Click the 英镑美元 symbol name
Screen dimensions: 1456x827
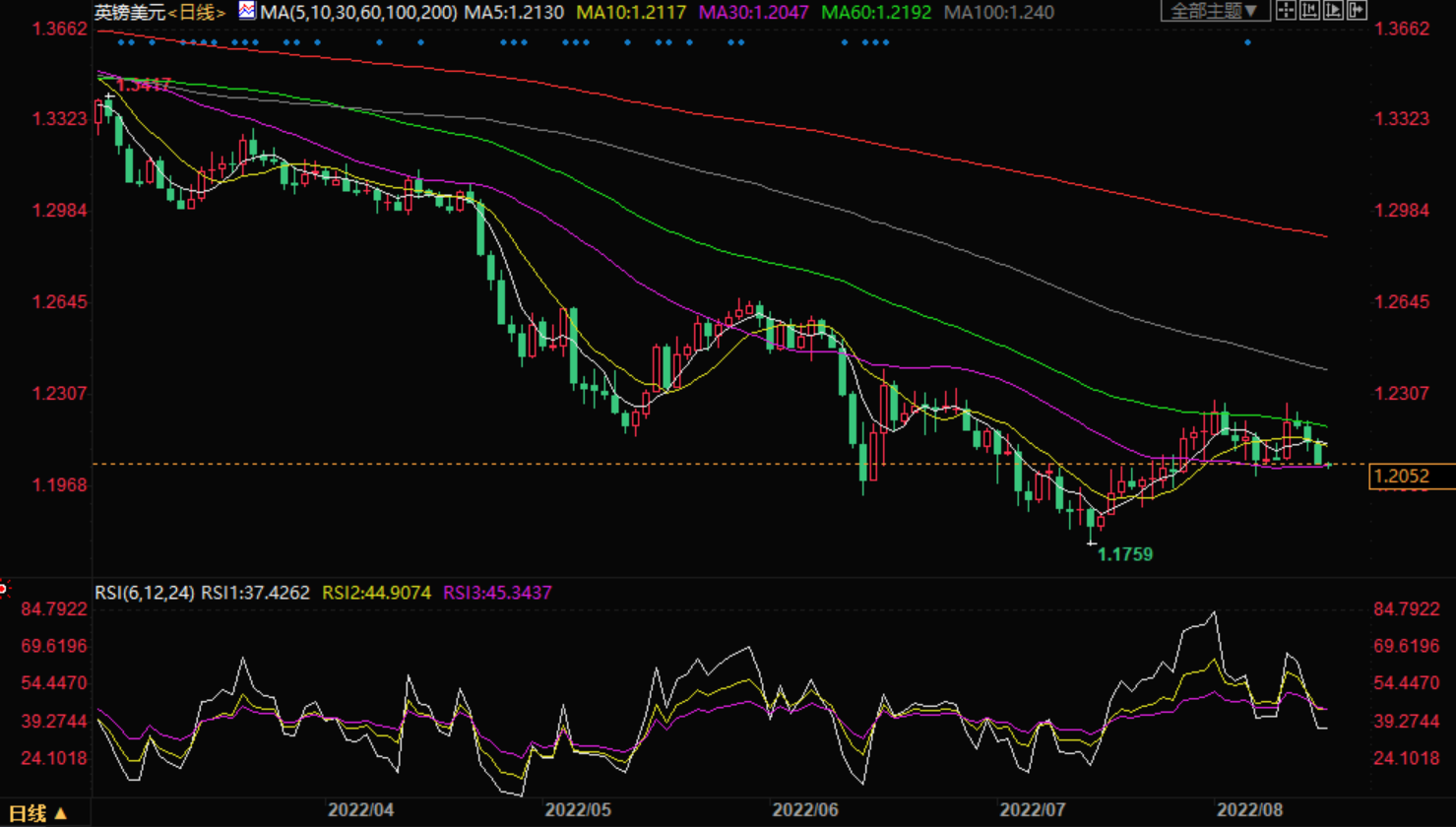tap(130, 13)
